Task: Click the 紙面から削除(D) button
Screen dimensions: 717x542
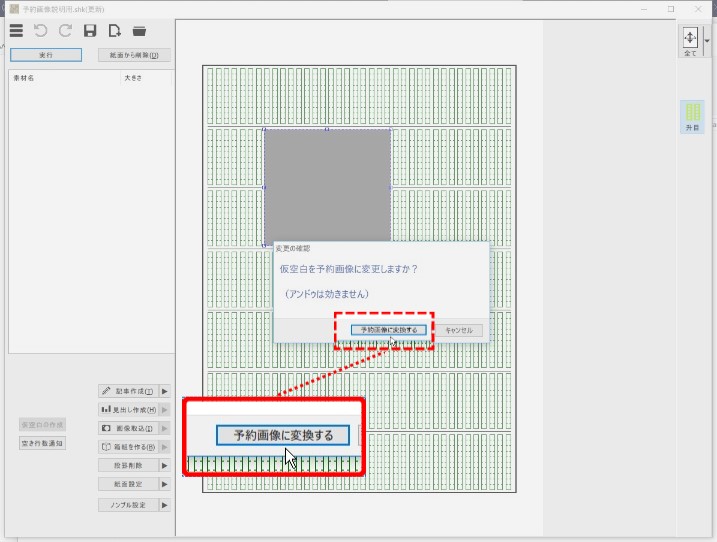Action: pyautogui.click(x=134, y=55)
